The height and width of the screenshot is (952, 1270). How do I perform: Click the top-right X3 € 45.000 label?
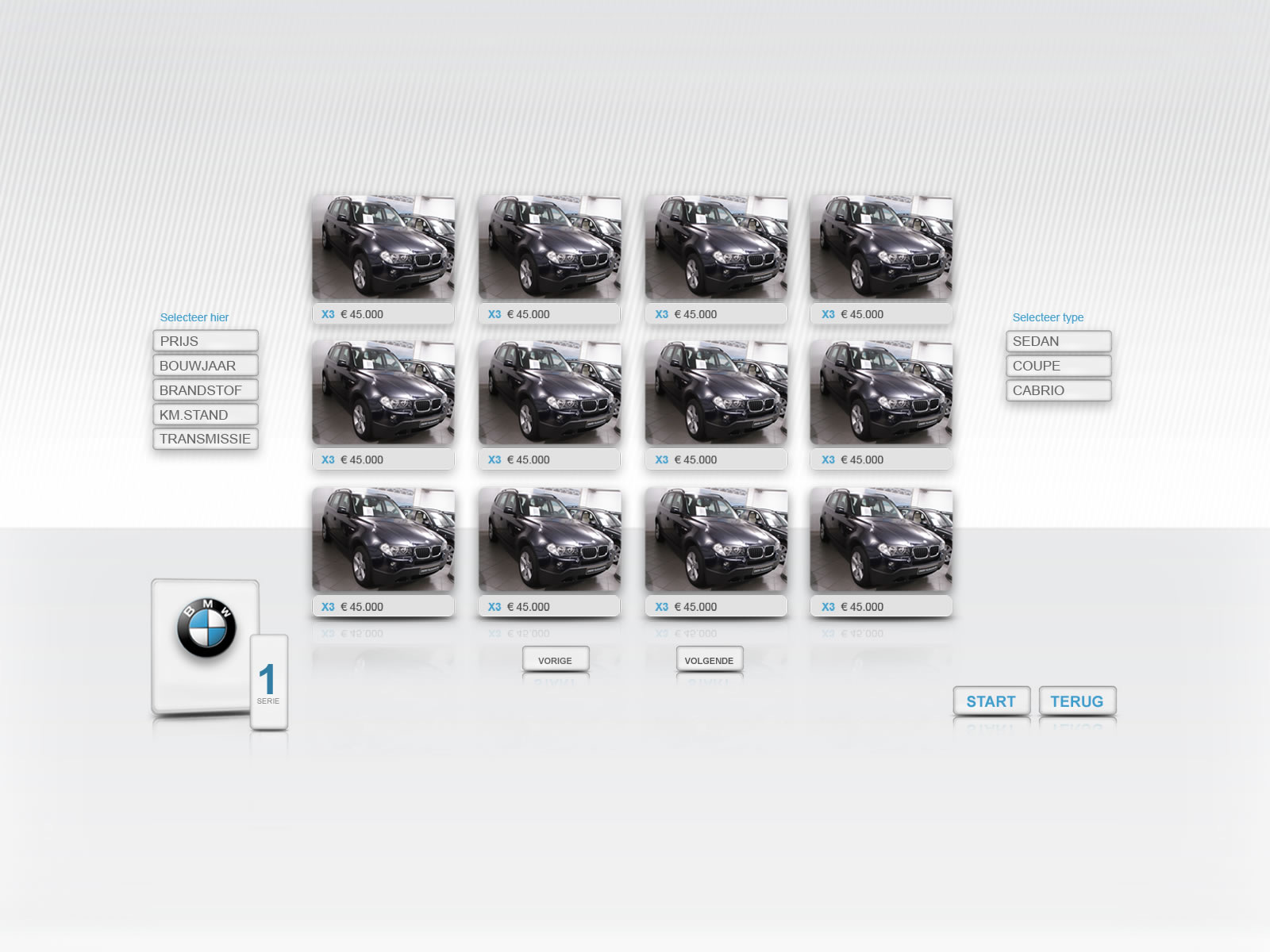[x=881, y=314]
